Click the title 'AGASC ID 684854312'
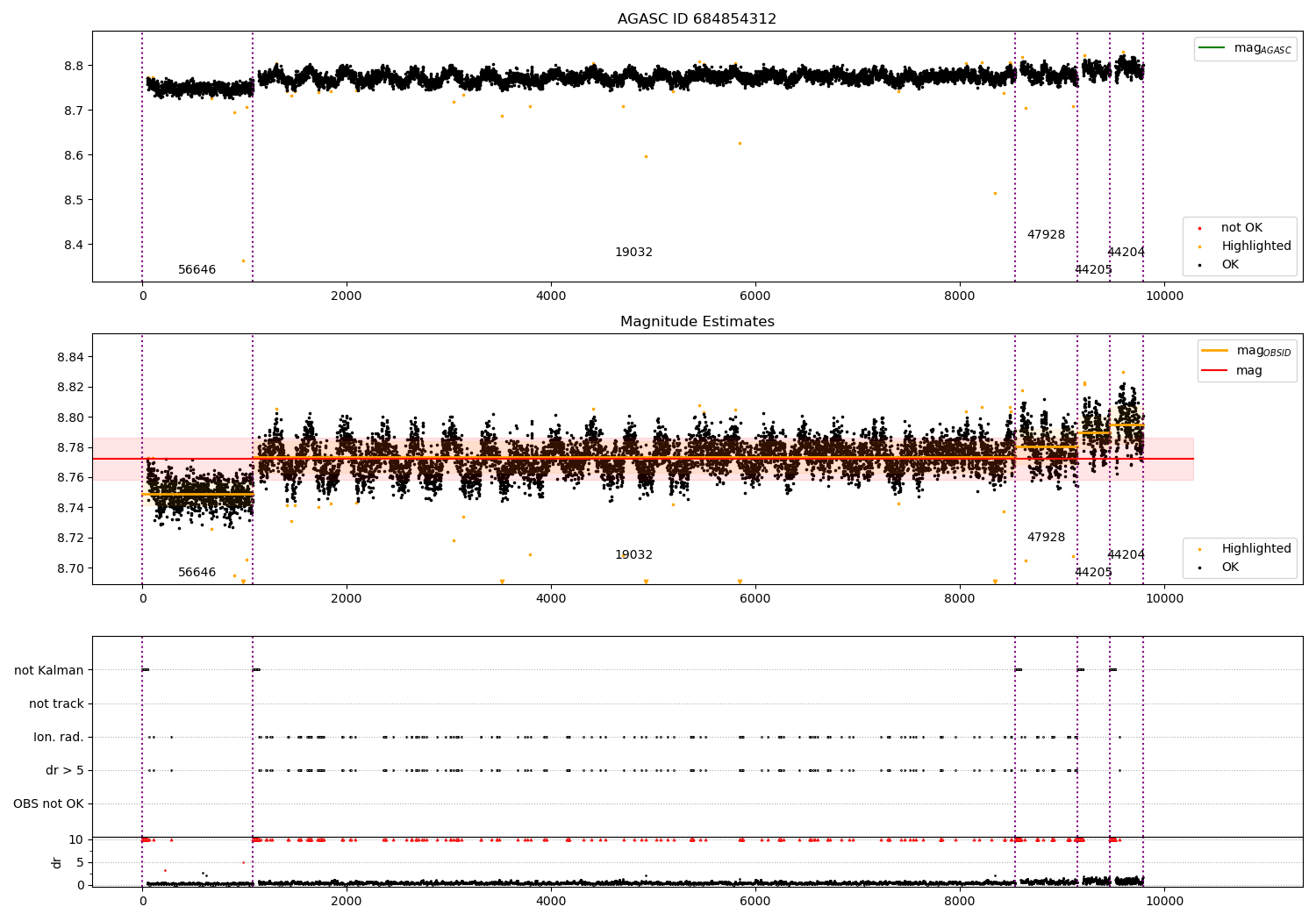 (x=697, y=19)
